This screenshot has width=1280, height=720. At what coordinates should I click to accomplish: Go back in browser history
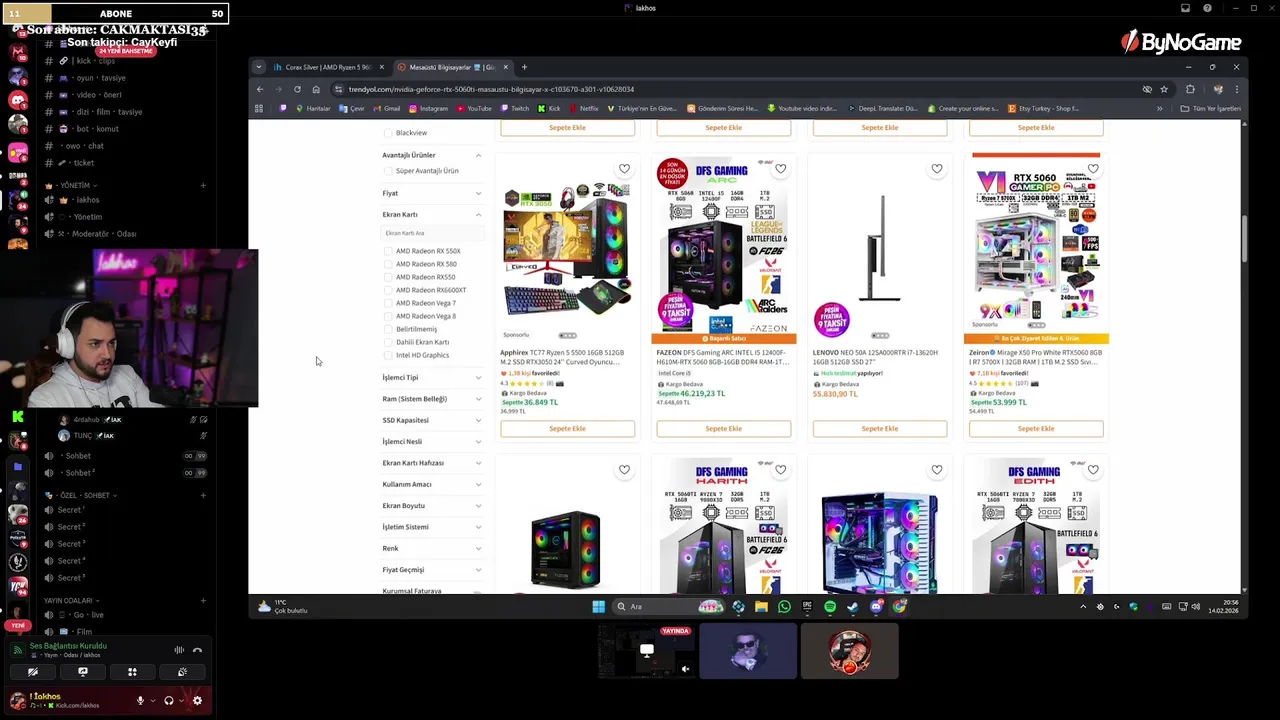260,89
